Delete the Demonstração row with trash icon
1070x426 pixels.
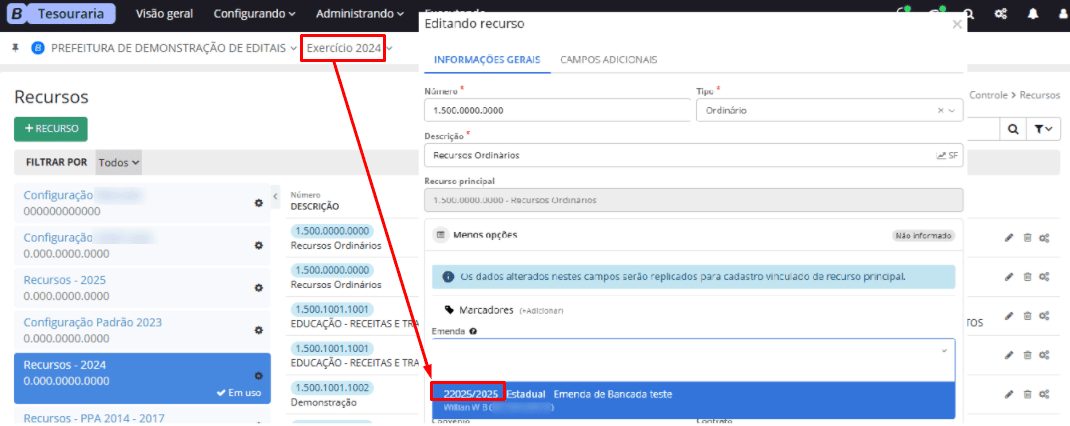pyautogui.click(x=1026, y=394)
